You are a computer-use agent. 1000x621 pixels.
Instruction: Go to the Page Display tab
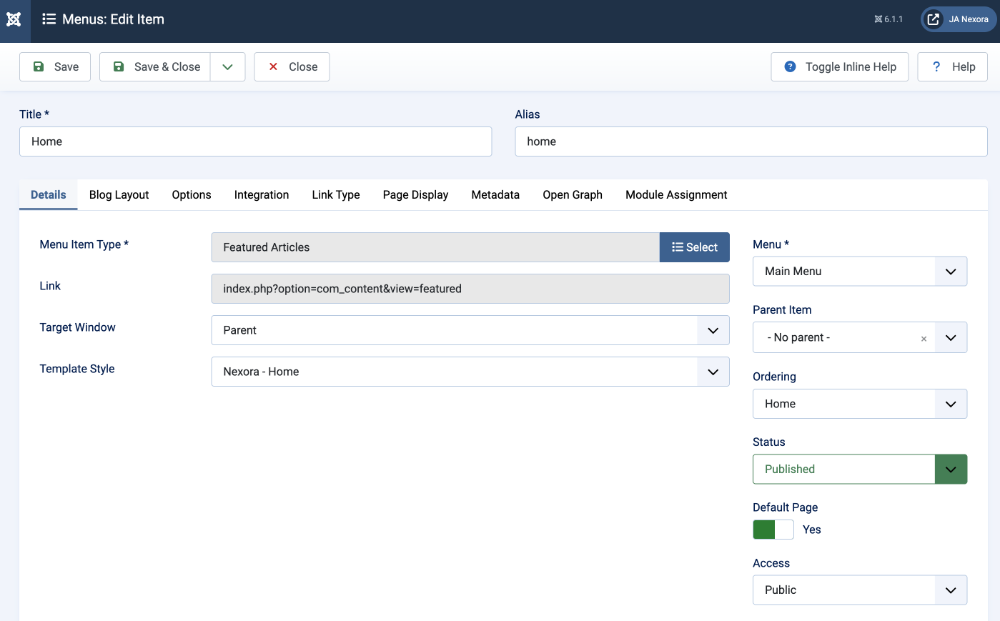tap(416, 194)
